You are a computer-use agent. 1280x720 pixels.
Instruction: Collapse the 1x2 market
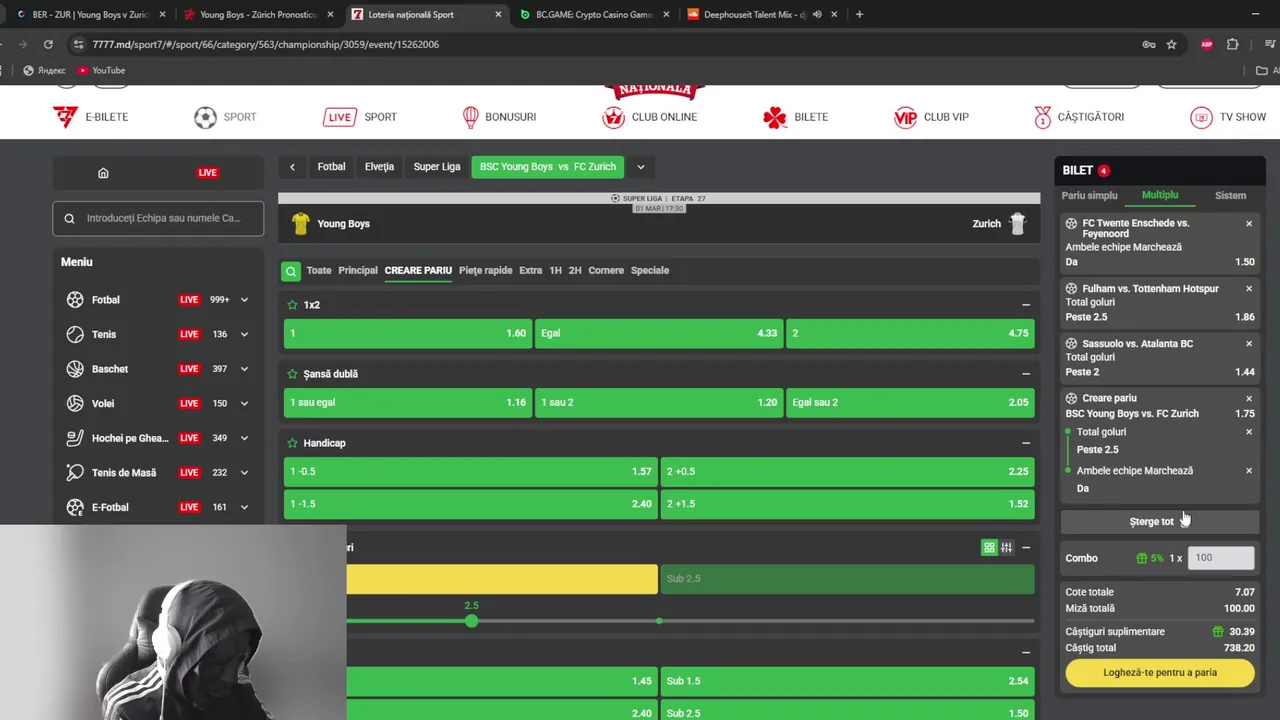(1026, 305)
